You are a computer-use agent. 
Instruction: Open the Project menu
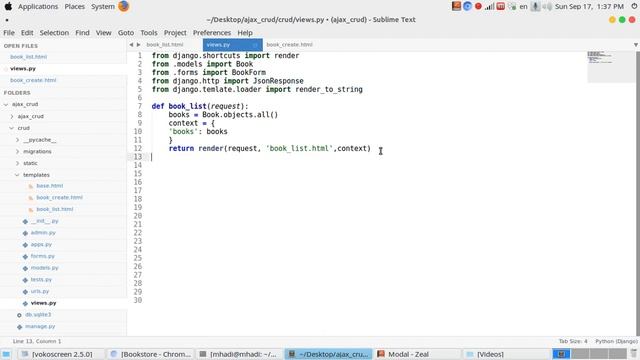(x=175, y=33)
